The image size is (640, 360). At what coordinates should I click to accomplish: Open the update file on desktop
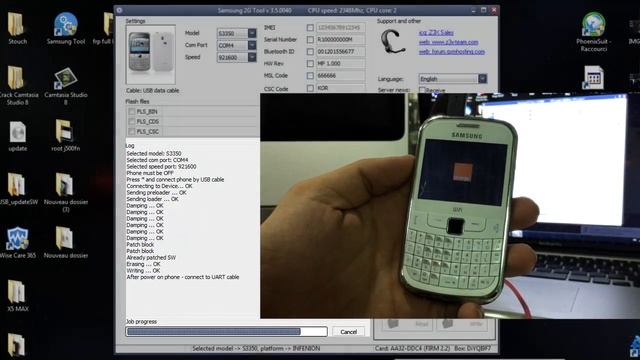point(18,136)
